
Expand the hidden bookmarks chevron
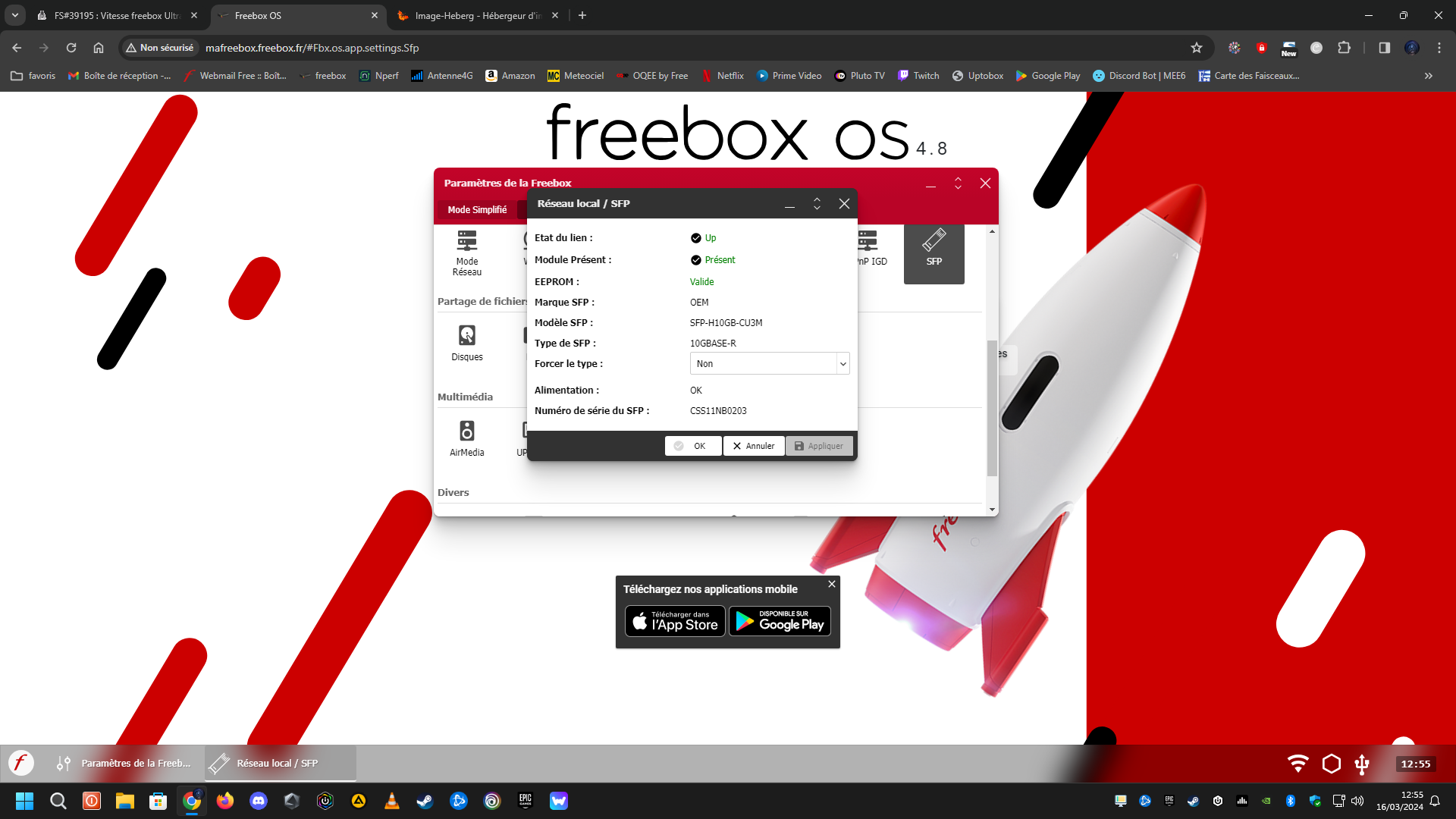[x=1429, y=76]
